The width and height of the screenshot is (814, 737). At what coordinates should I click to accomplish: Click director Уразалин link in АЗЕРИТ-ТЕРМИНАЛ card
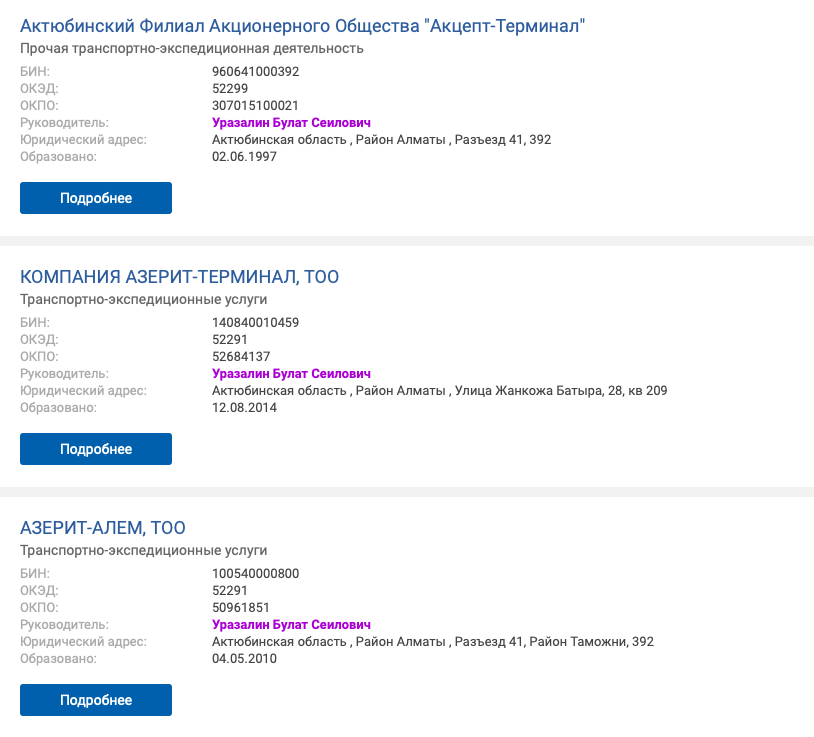tap(291, 374)
